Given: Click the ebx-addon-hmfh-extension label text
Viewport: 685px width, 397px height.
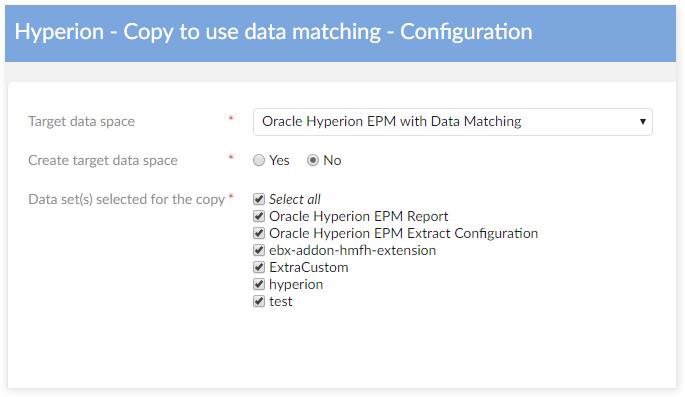Looking at the screenshot, I should pos(353,250).
